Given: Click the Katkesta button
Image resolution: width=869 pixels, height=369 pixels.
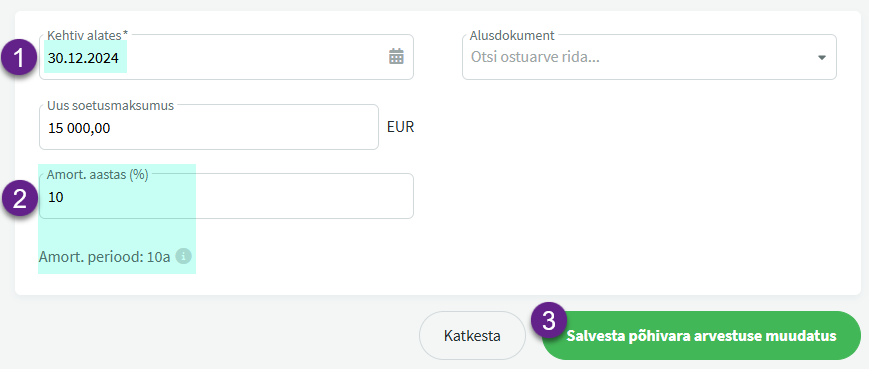Looking at the screenshot, I should click(472, 336).
